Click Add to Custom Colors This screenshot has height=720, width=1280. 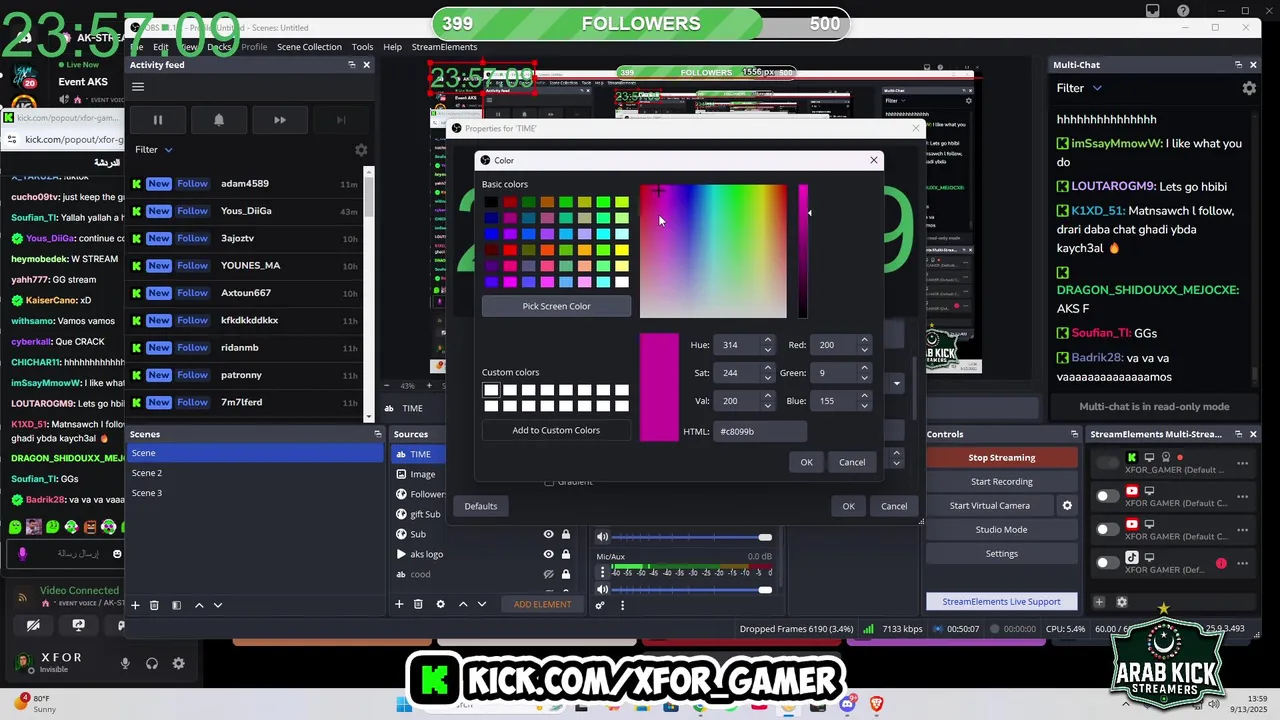556,430
